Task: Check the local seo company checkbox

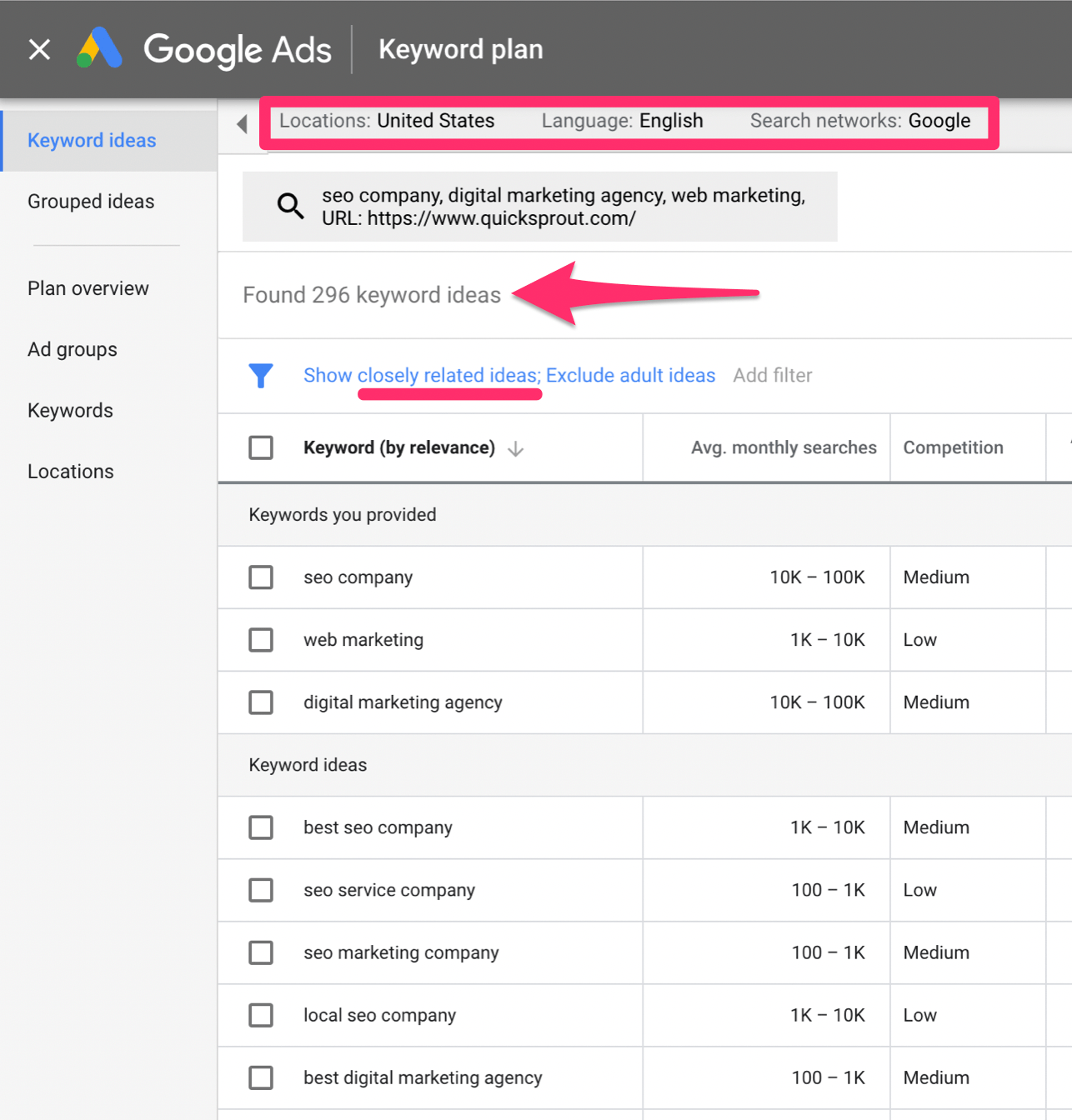Action: 261,1014
